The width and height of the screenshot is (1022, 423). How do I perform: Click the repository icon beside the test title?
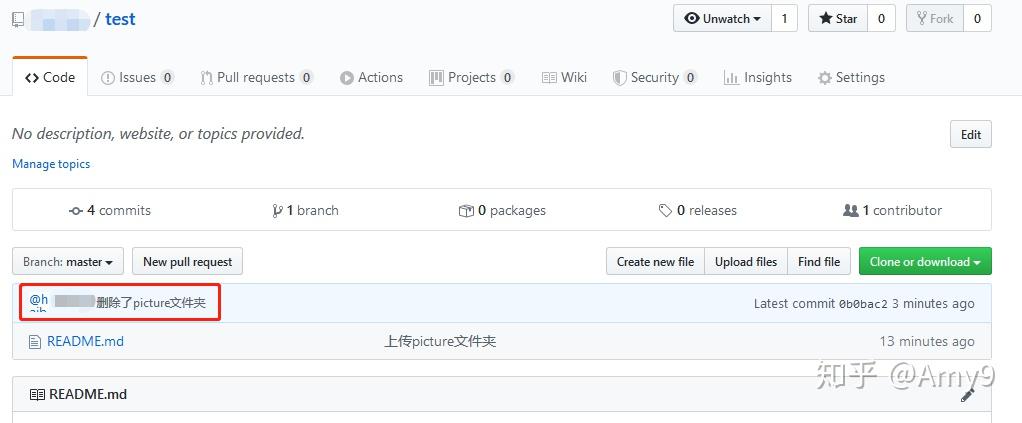(x=18, y=19)
